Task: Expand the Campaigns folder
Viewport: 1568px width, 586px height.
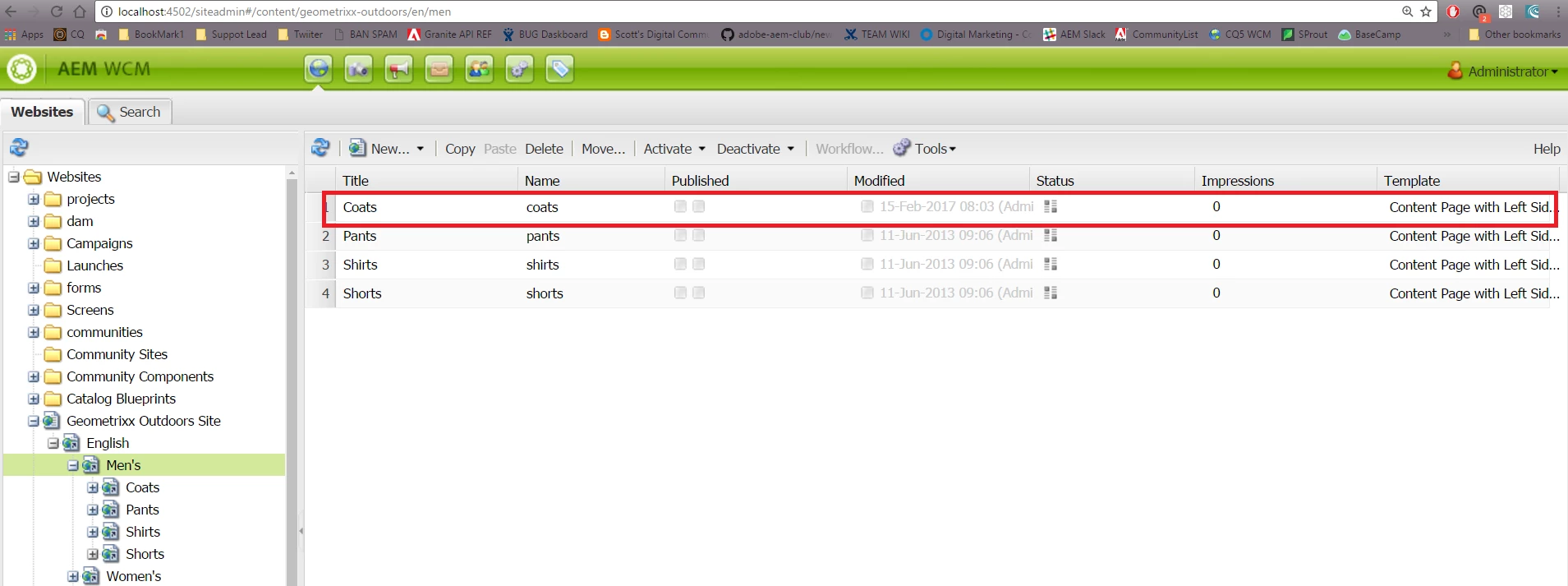Action: coord(34,243)
